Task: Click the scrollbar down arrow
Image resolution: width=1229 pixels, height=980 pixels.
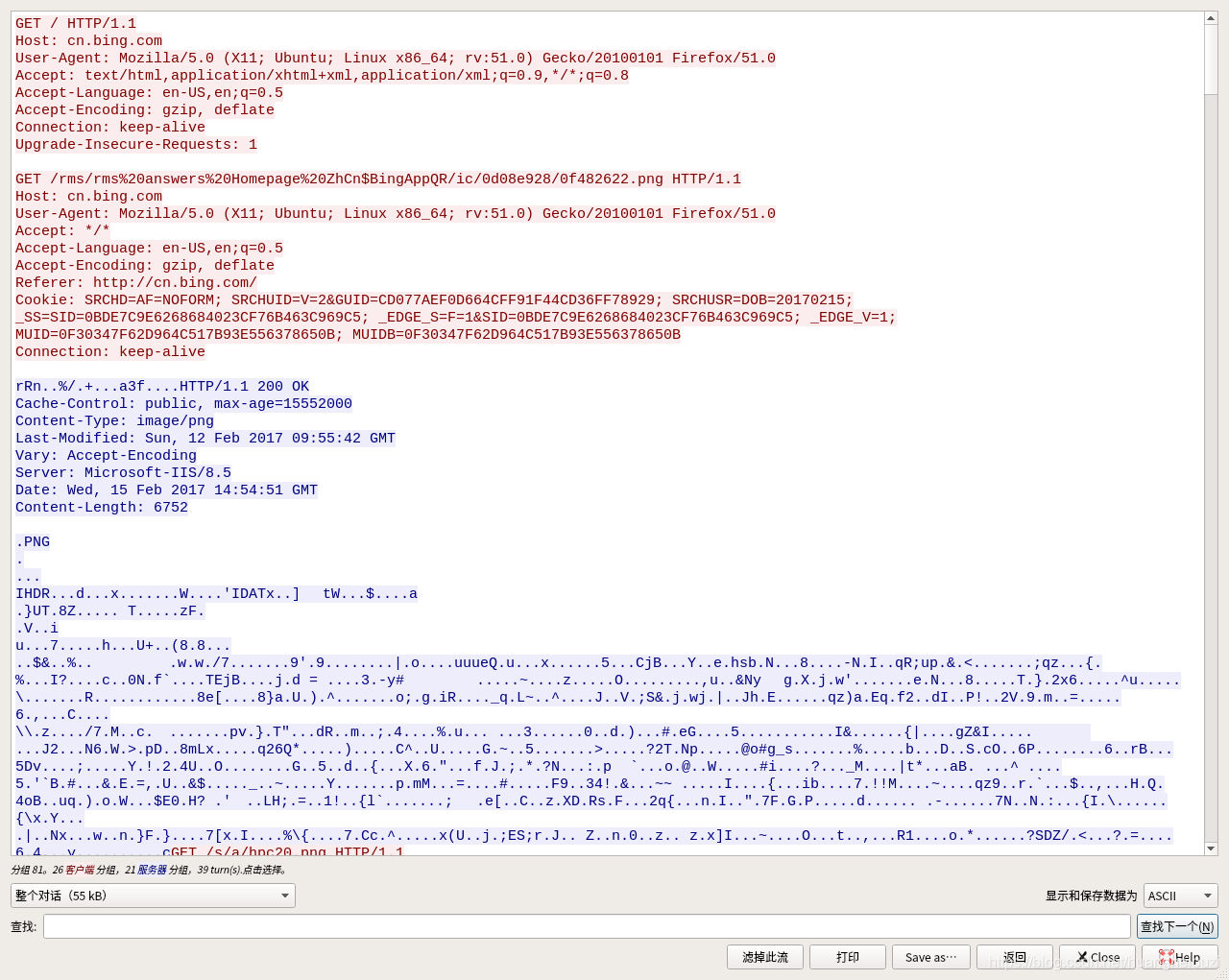Action: pos(1211,849)
